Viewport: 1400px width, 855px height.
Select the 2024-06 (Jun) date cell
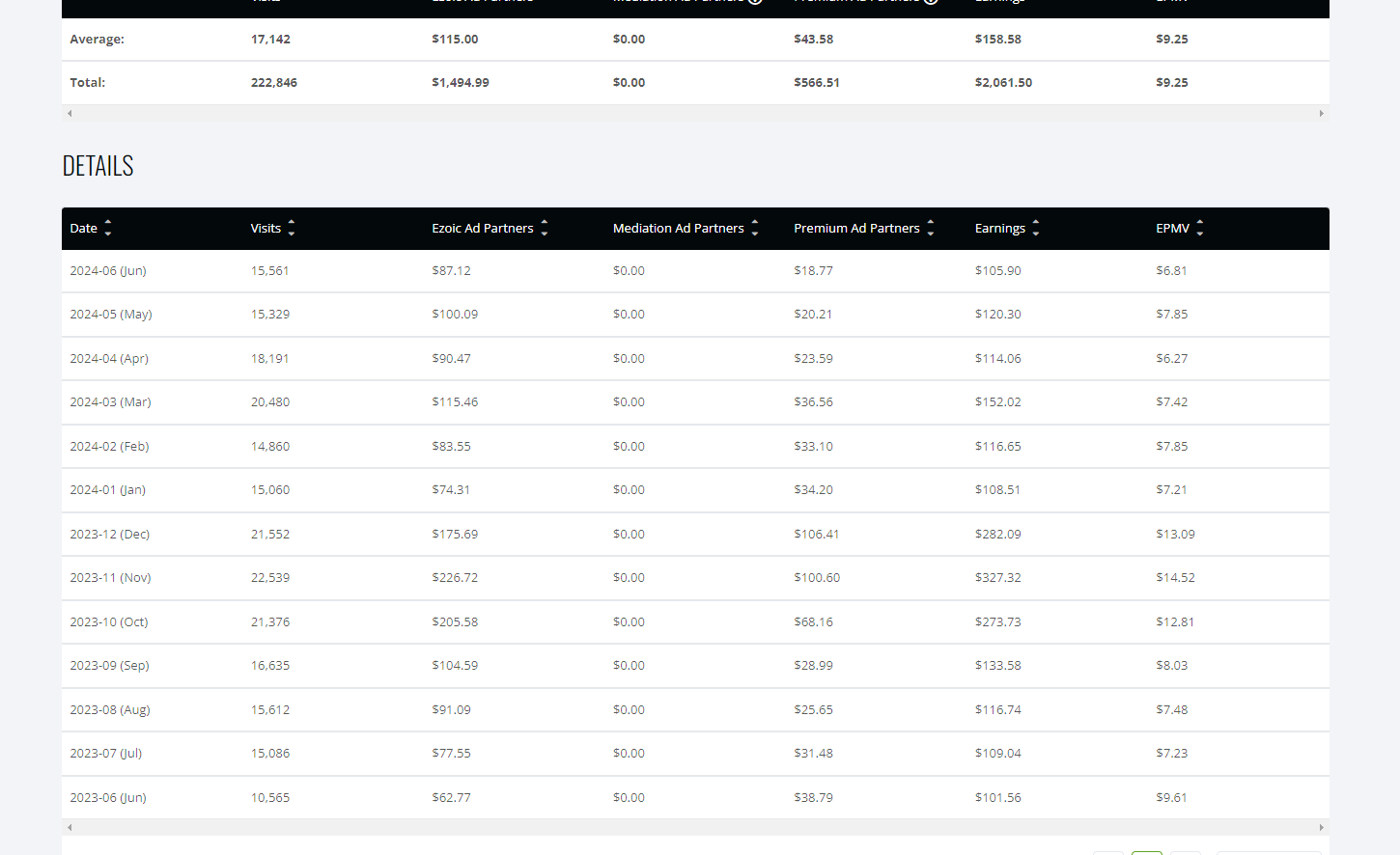tap(108, 271)
